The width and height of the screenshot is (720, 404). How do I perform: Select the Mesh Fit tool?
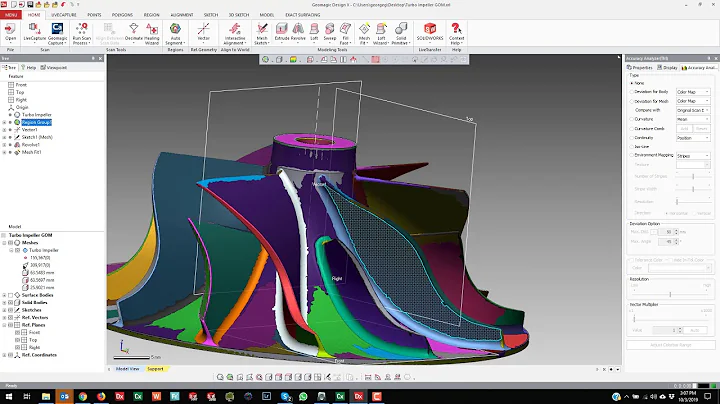[x=364, y=33]
